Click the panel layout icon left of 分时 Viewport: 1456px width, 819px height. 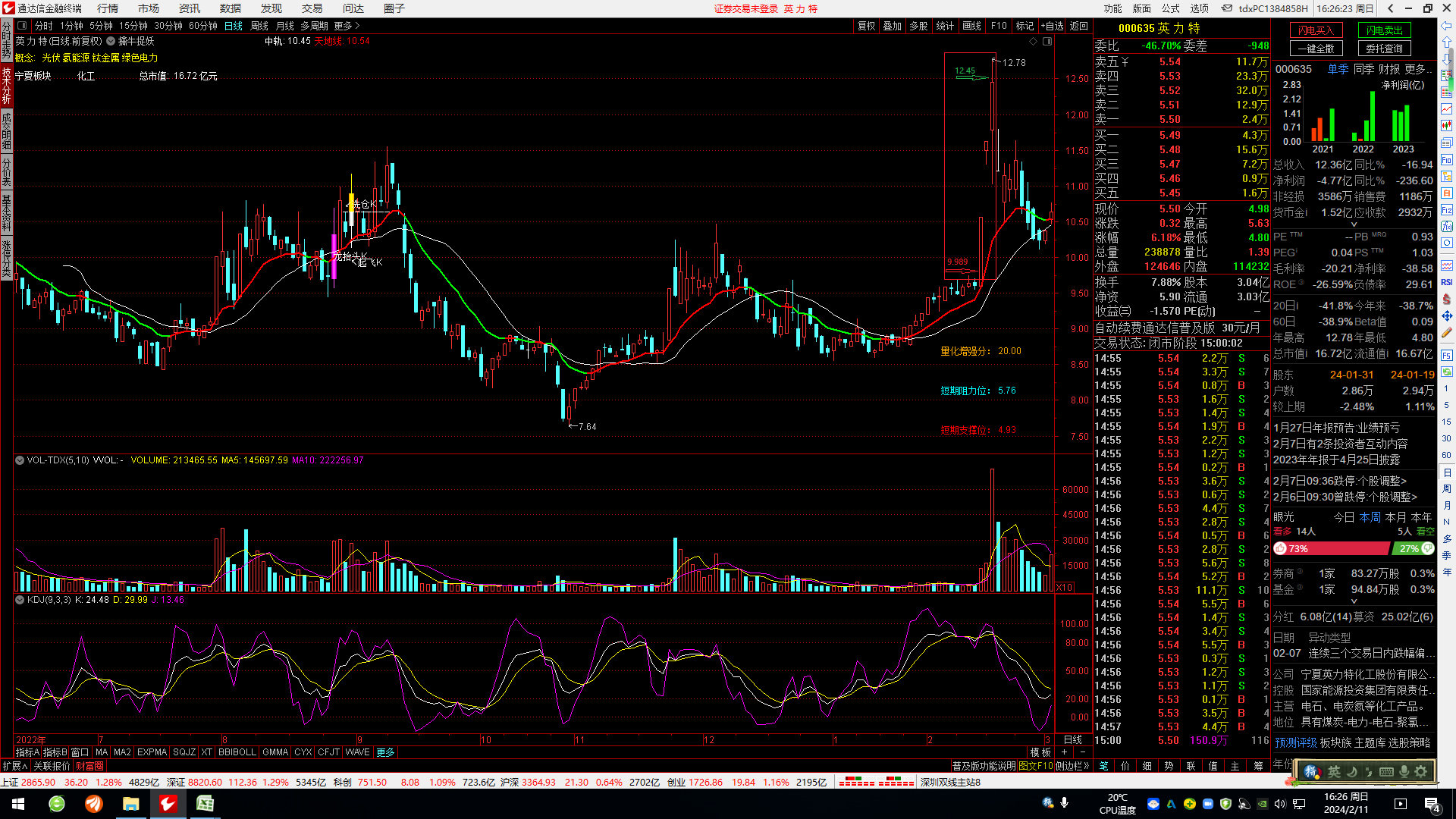[x=22, y=26]
